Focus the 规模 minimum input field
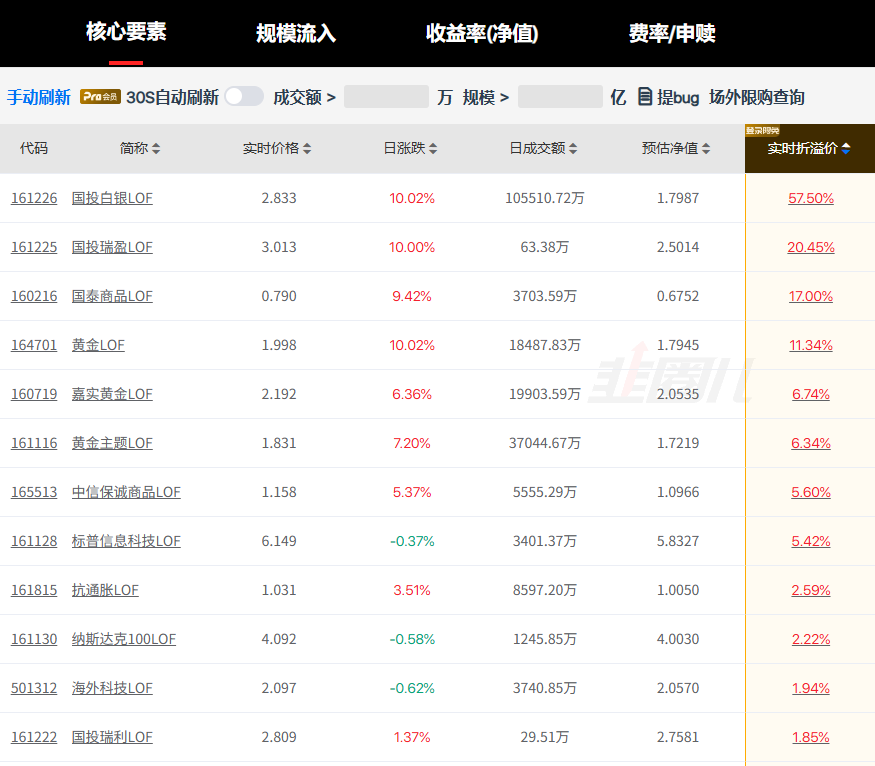 tap(560, 97)
